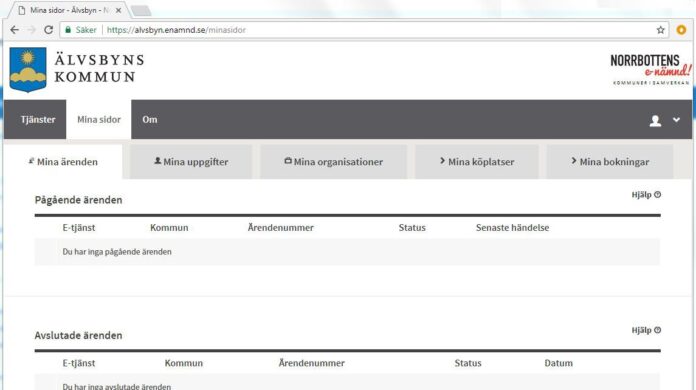The height and width of the screenshot is (390, 696).
Task: Switch to the Mina uppgifter tab
Action: pyautogui.click(x=191, y=162)
